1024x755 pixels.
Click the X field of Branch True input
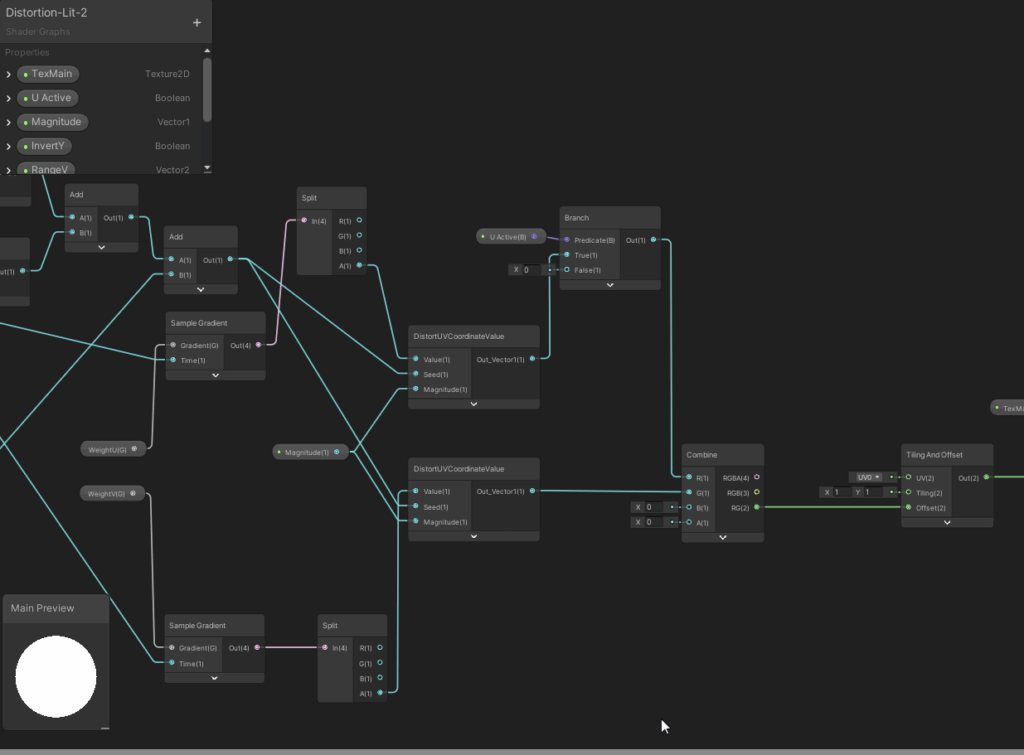(x=530, y=270)
